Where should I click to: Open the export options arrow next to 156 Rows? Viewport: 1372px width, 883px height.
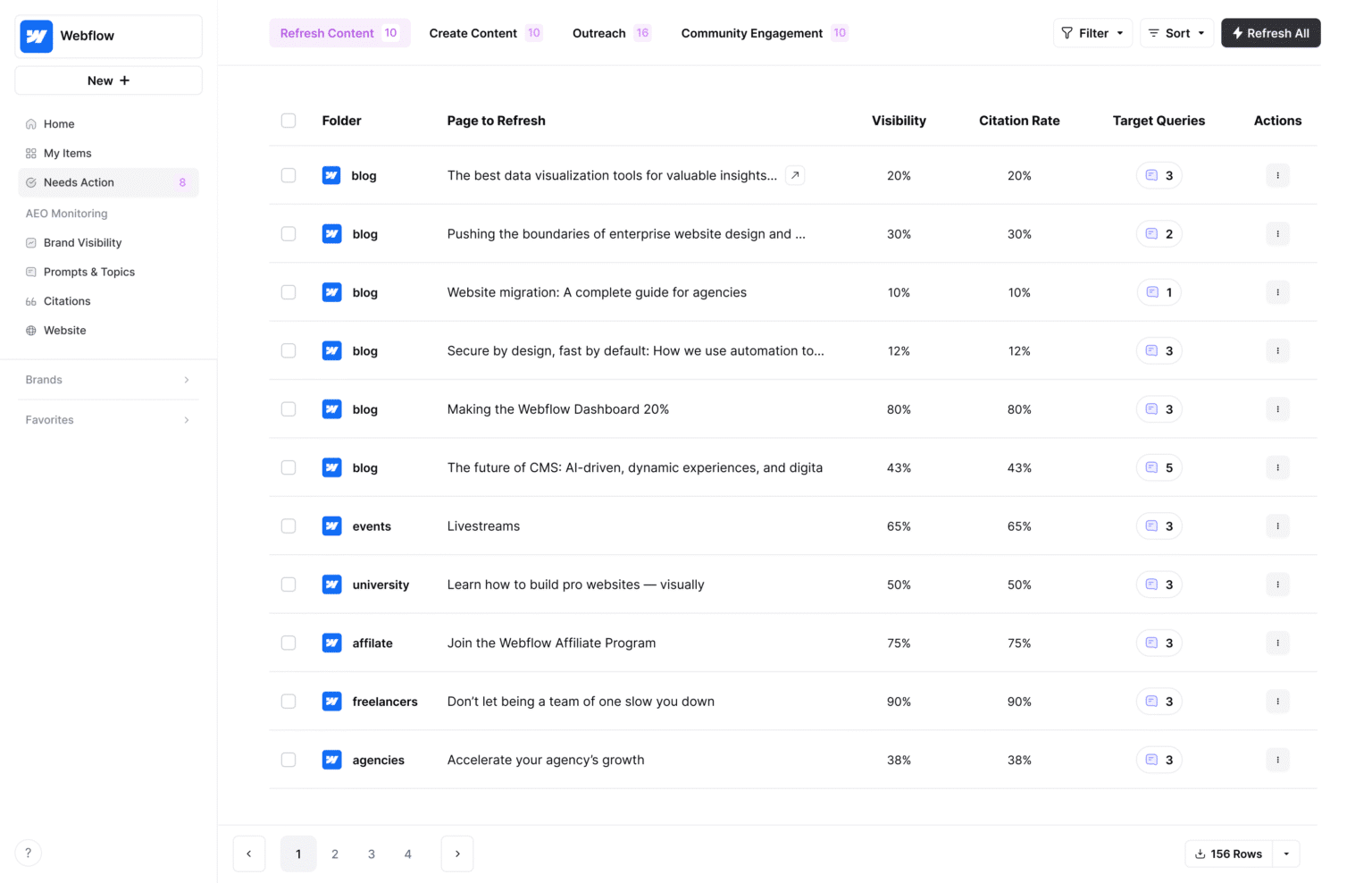pyautogui.click(x=1286, y=854)
